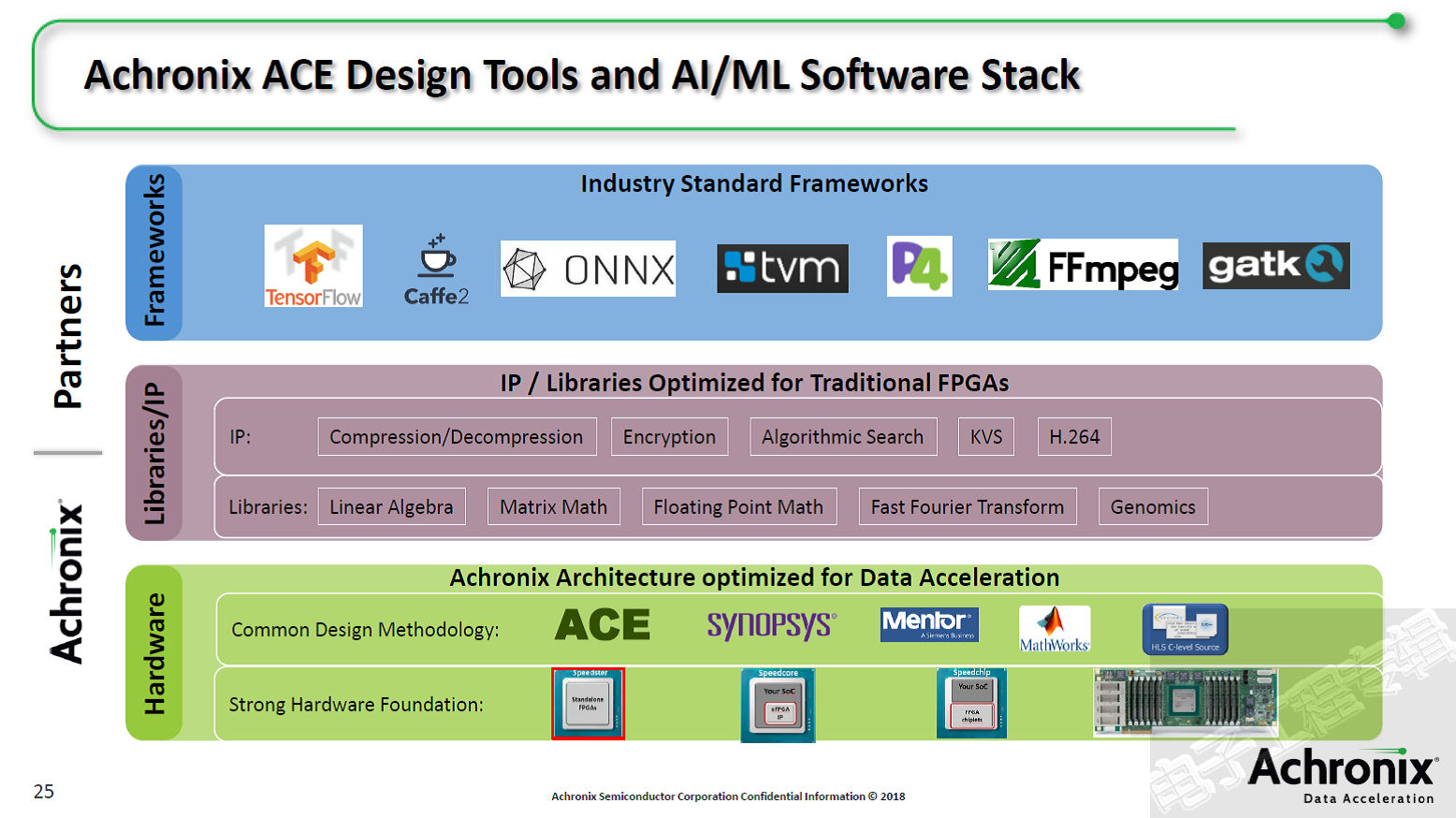Screen dimensions: 1456x818
Task: Select the FFmpeg logo
Action: [1083, 265]
